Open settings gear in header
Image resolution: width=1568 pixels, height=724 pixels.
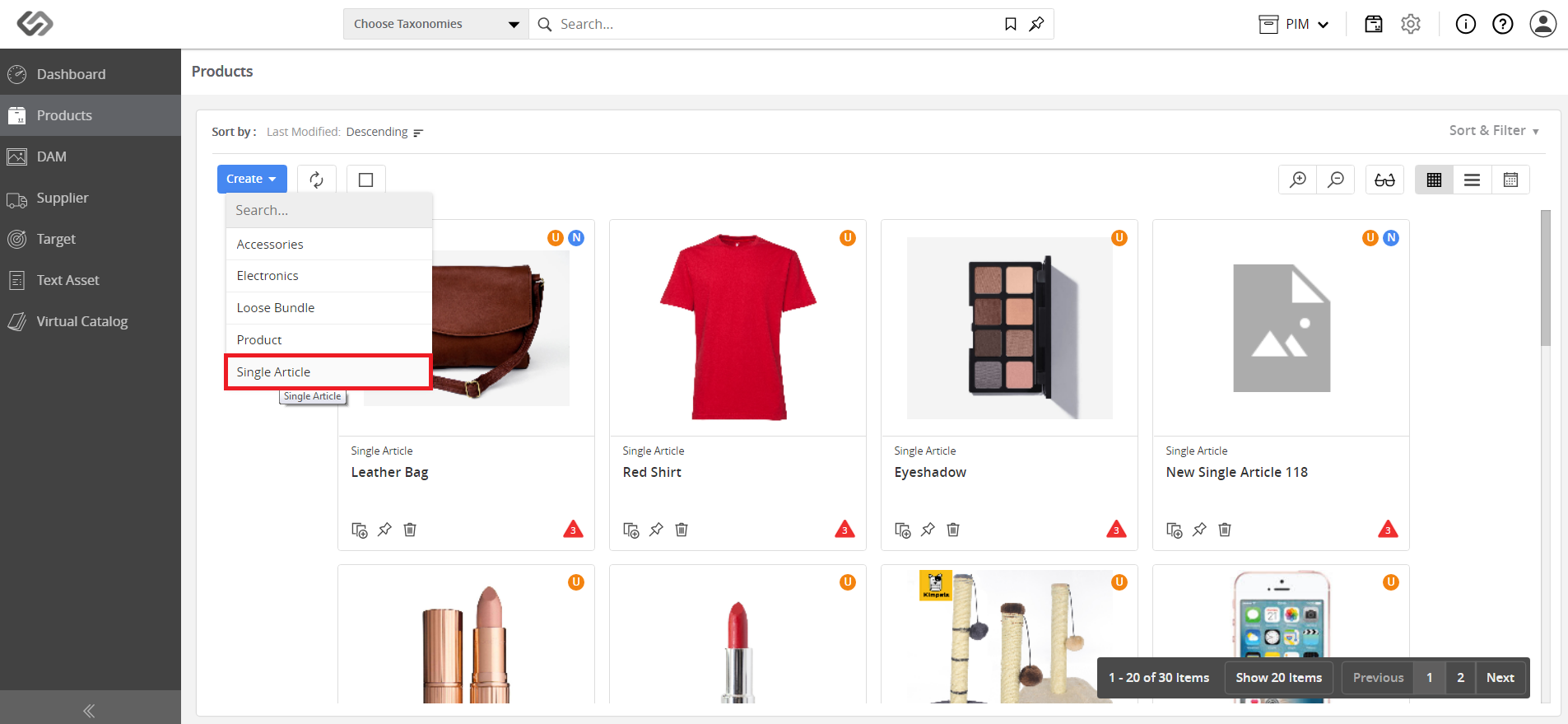pos(1411,24)
